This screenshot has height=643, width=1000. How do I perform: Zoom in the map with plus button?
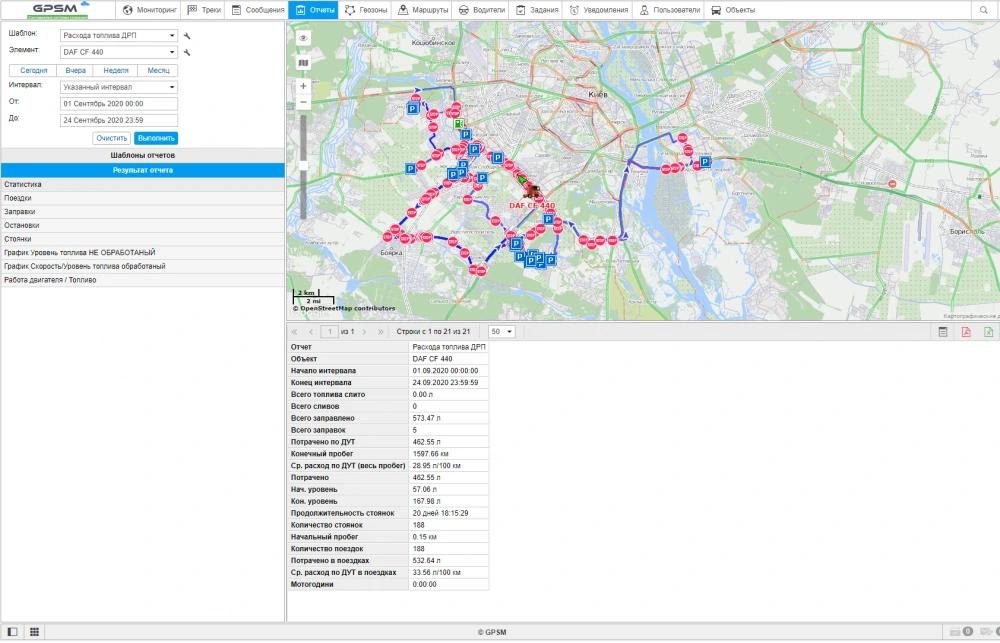(x=303, y=86)
